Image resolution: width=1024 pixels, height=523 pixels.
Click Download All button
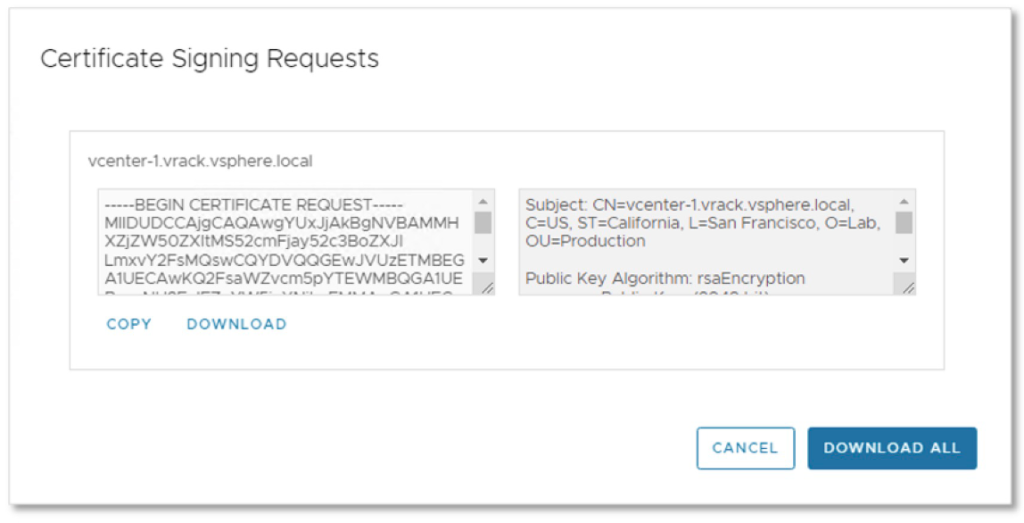(x=891, y=448)
